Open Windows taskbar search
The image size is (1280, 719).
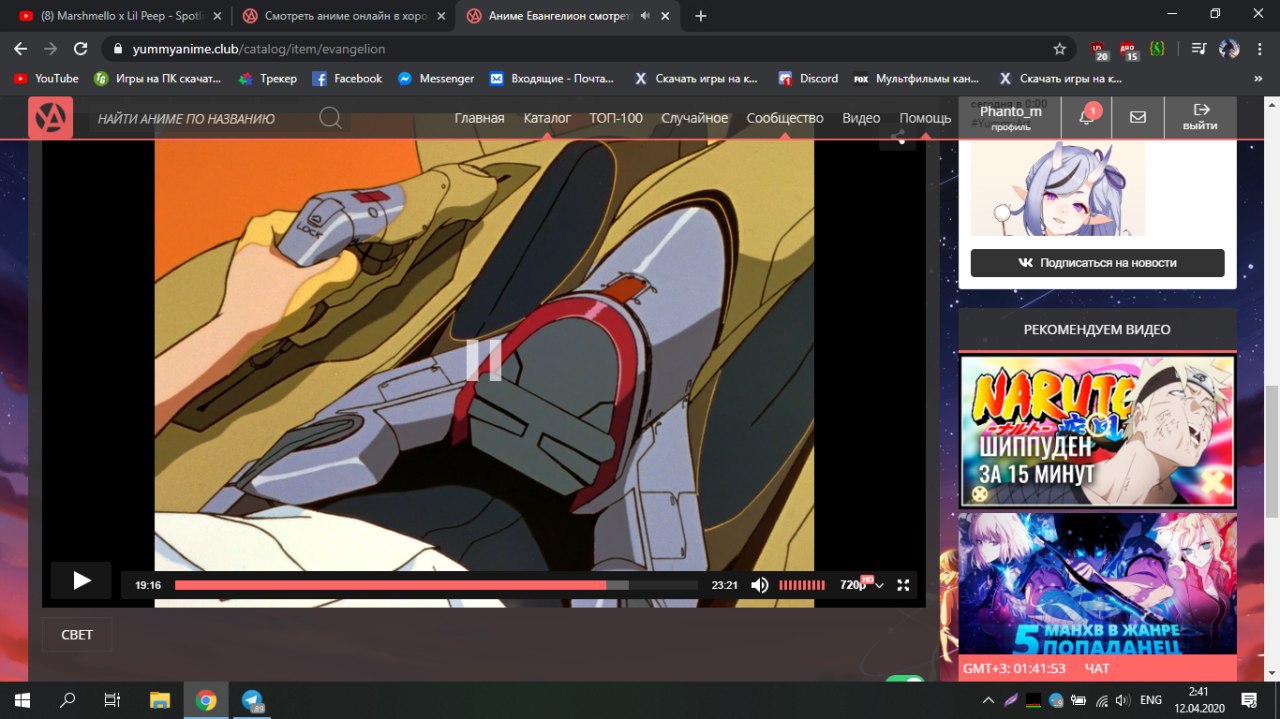point(68,700)
